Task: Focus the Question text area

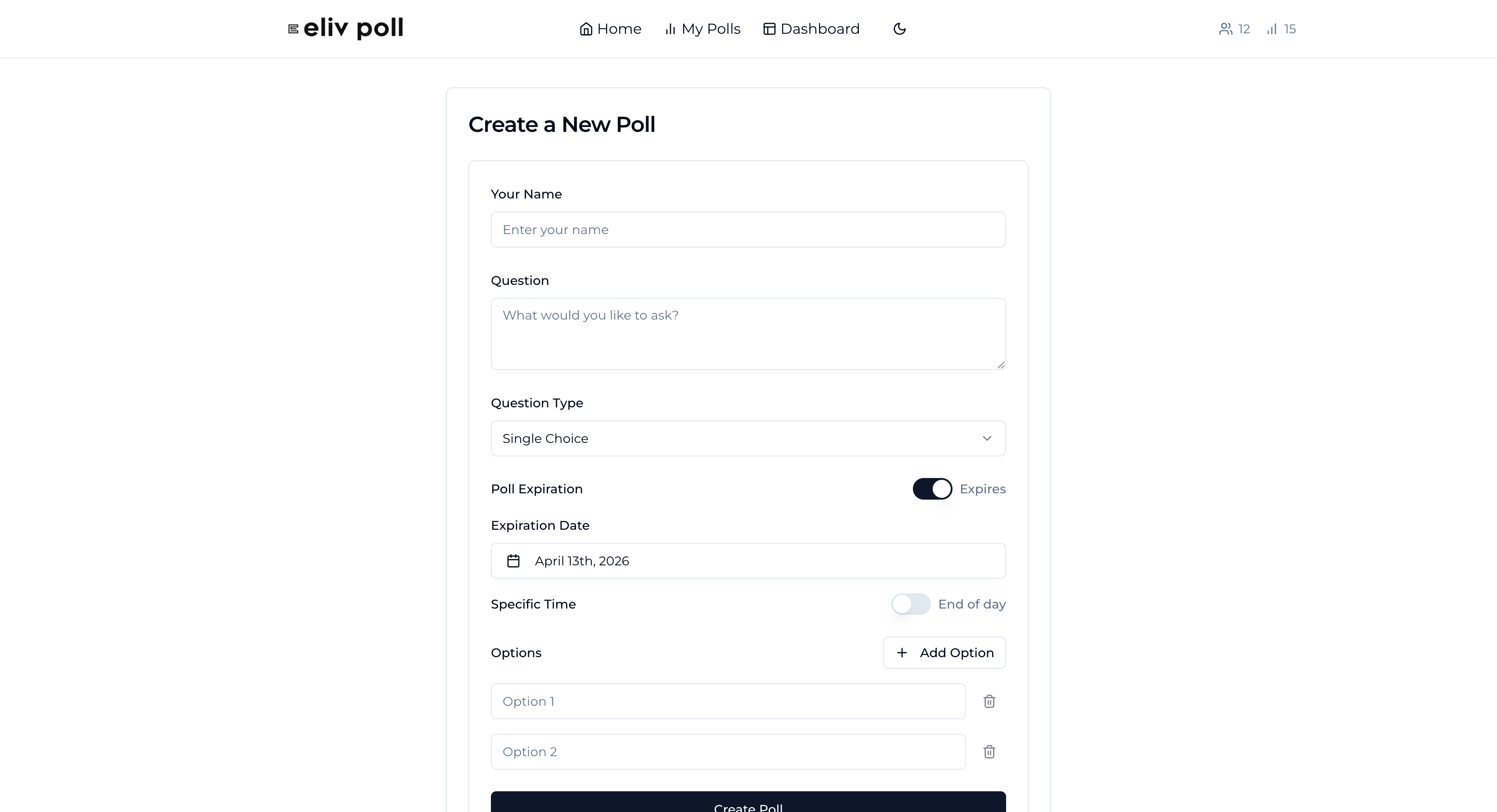Action: click(x=748, y=334)
